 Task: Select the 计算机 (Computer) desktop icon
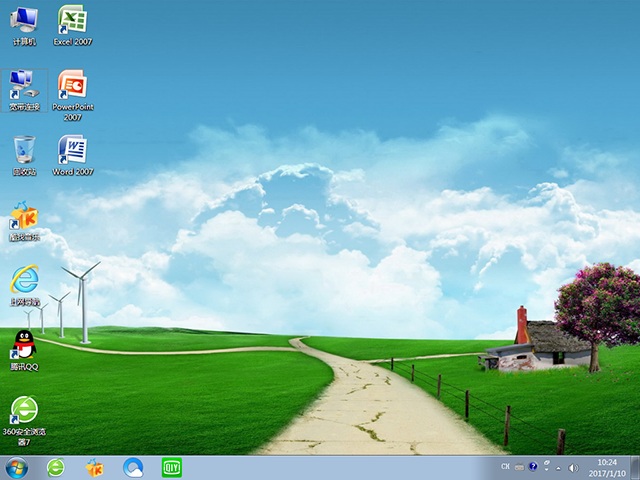pos(24,20)
